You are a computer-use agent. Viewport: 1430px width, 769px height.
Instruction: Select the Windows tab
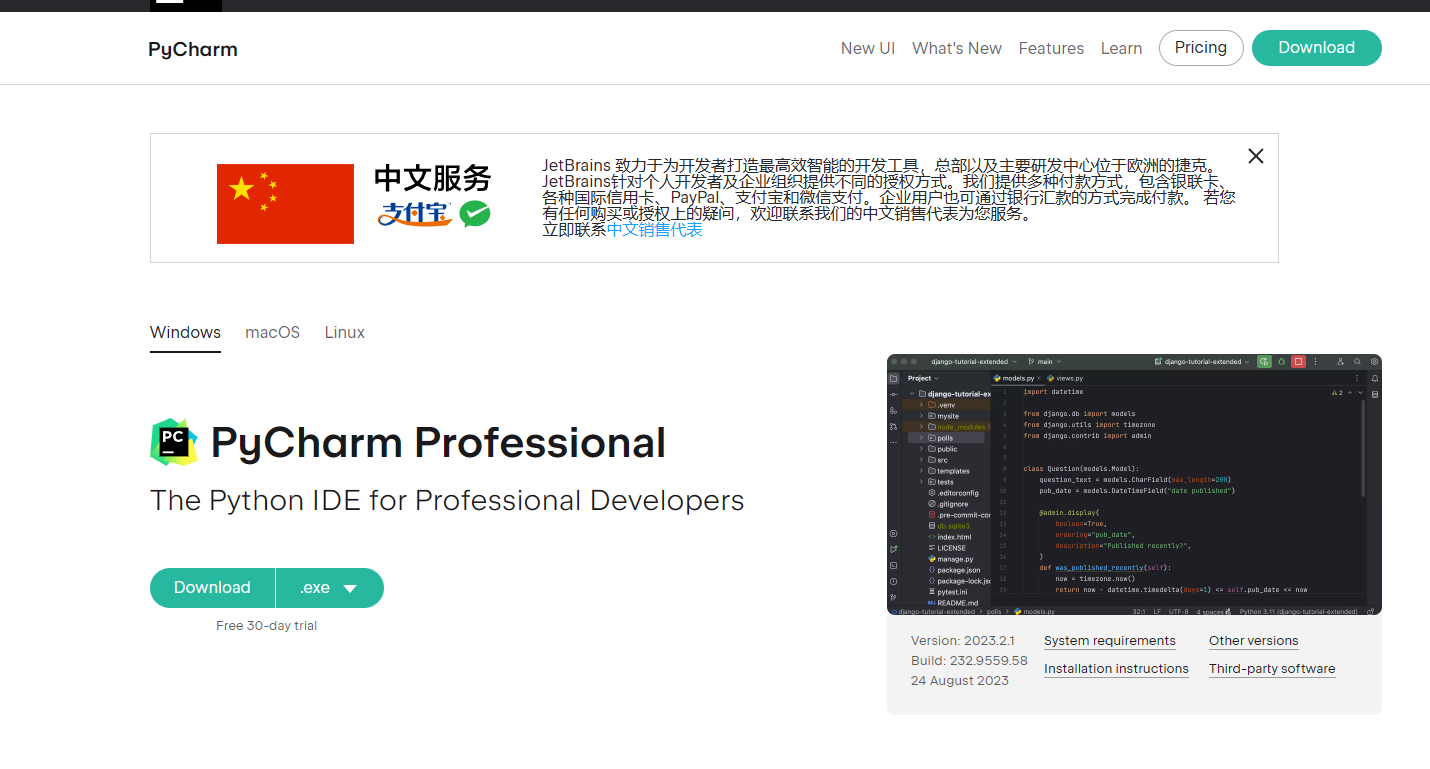click(x=185, y=332)
